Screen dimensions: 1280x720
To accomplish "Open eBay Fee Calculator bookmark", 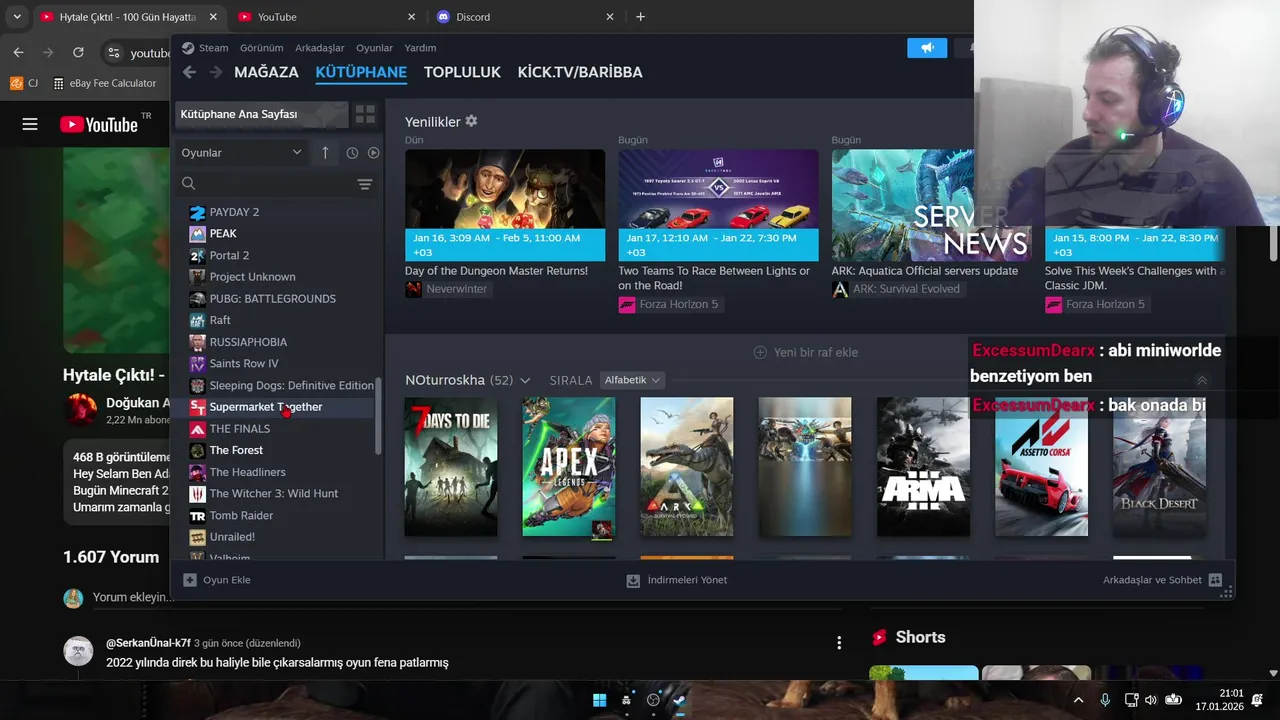I will [x=105, y=83].
